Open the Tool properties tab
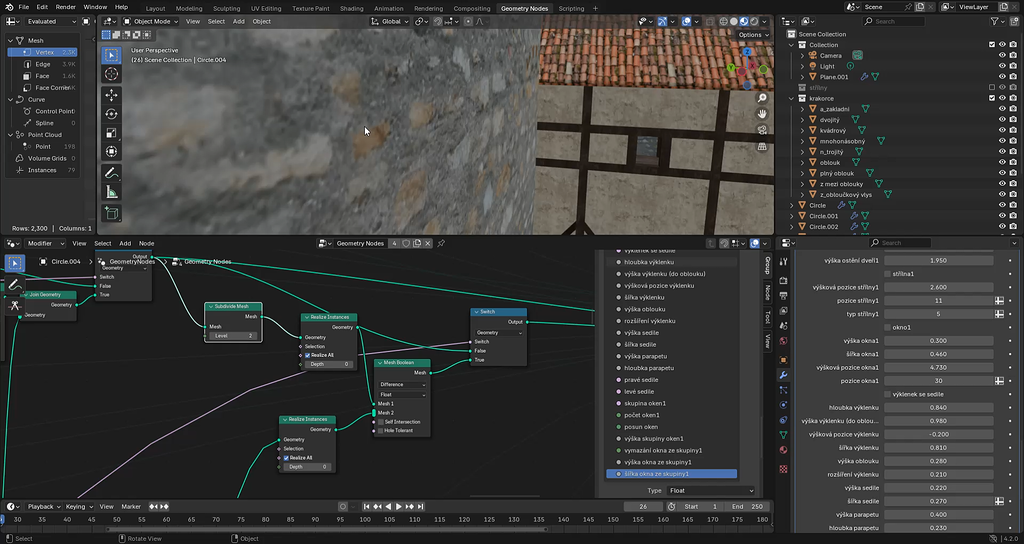The height and width of the screenshot is (544, 1024). [x=784, y=261]
